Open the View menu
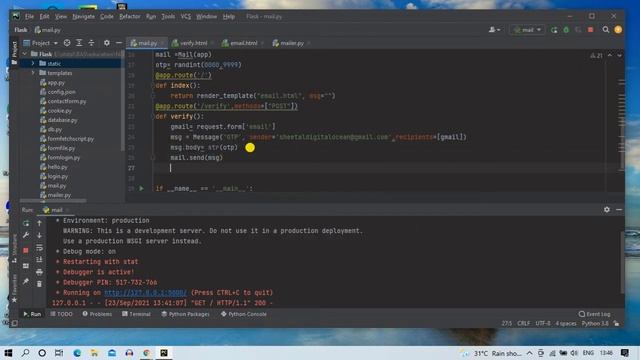 (61, 17)
